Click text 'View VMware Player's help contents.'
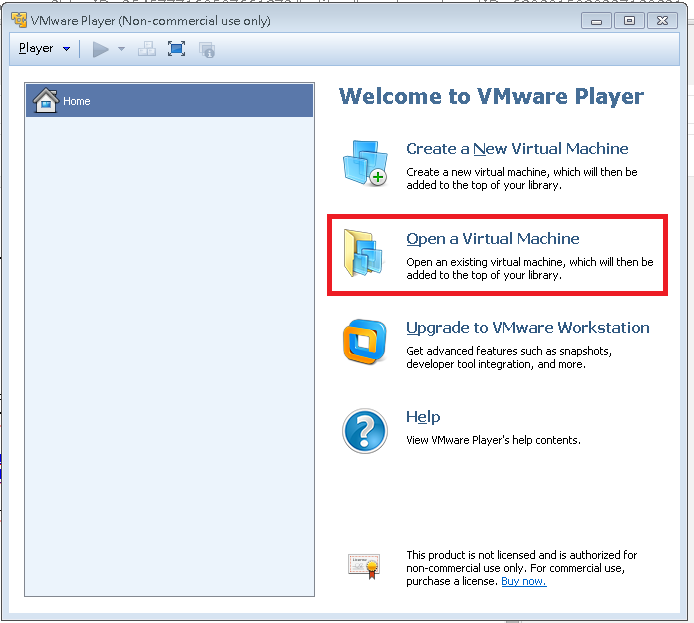 [x=494, y=440]
